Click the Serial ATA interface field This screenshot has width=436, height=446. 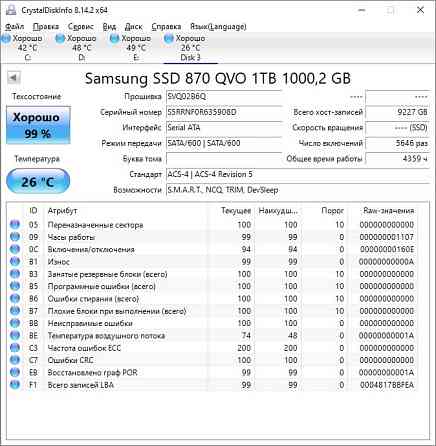click(x=224, y=128)
